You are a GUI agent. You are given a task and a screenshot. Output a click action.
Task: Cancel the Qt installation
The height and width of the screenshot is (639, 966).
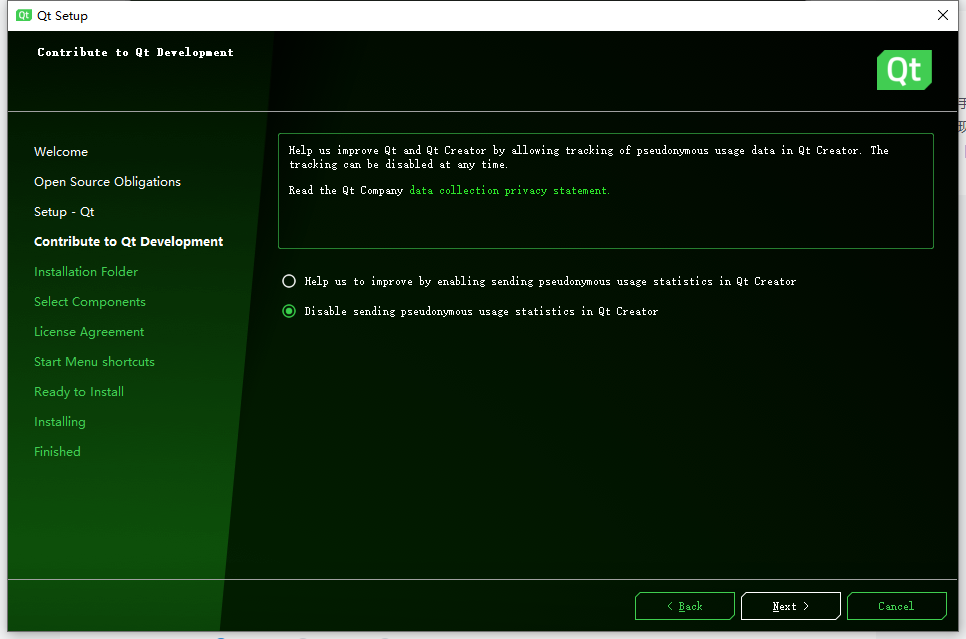tap(896, 605)
